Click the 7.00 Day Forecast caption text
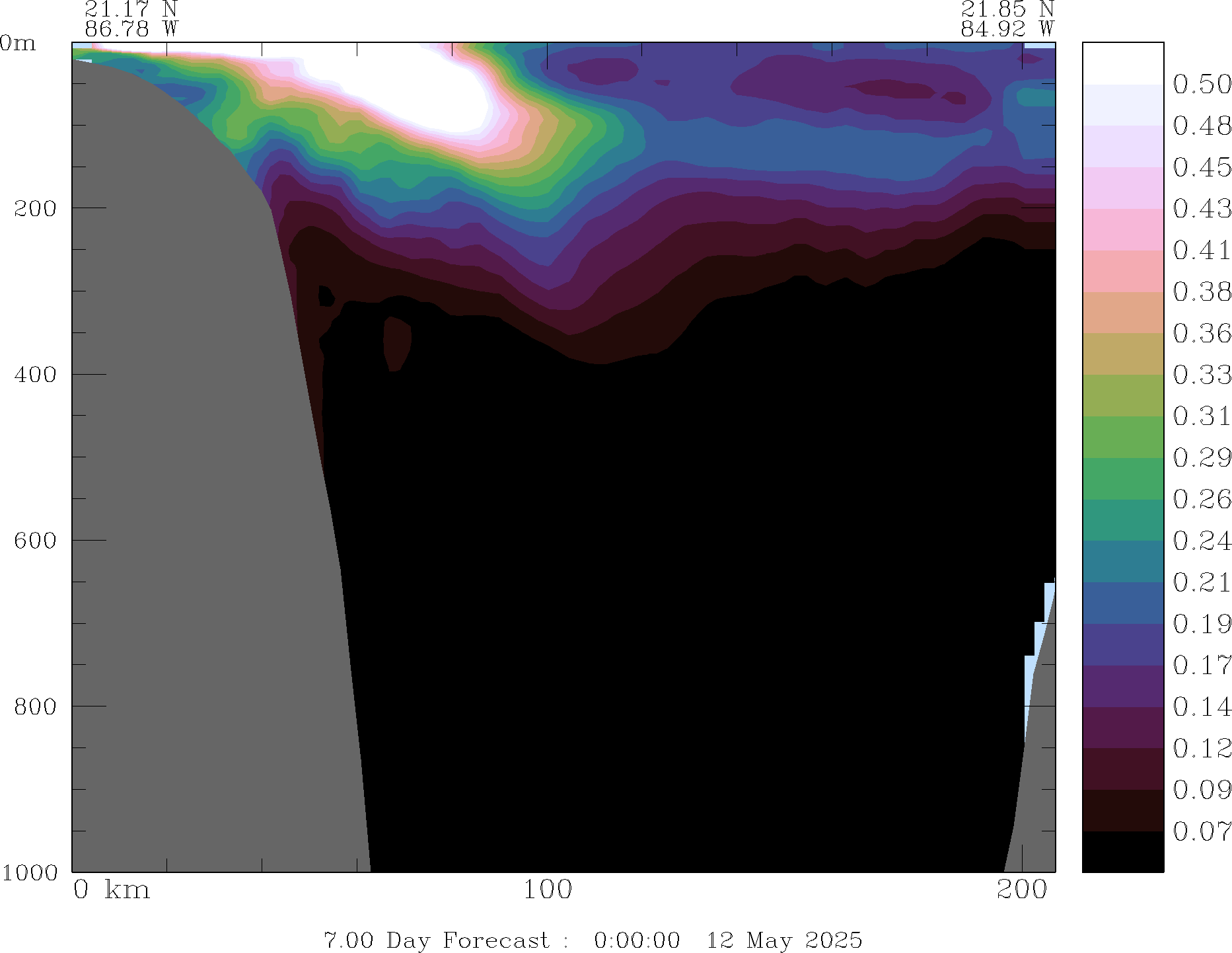 point(436,940)
